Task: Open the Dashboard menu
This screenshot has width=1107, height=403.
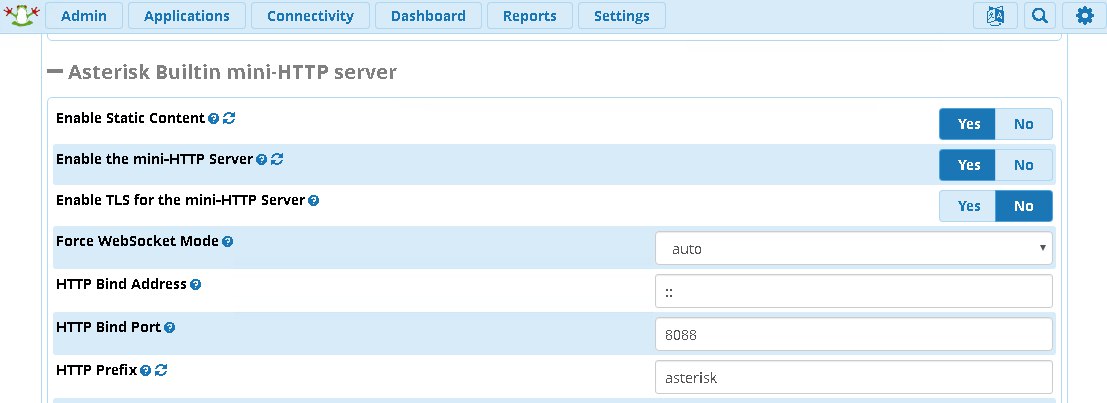Action: coord(429,16)
